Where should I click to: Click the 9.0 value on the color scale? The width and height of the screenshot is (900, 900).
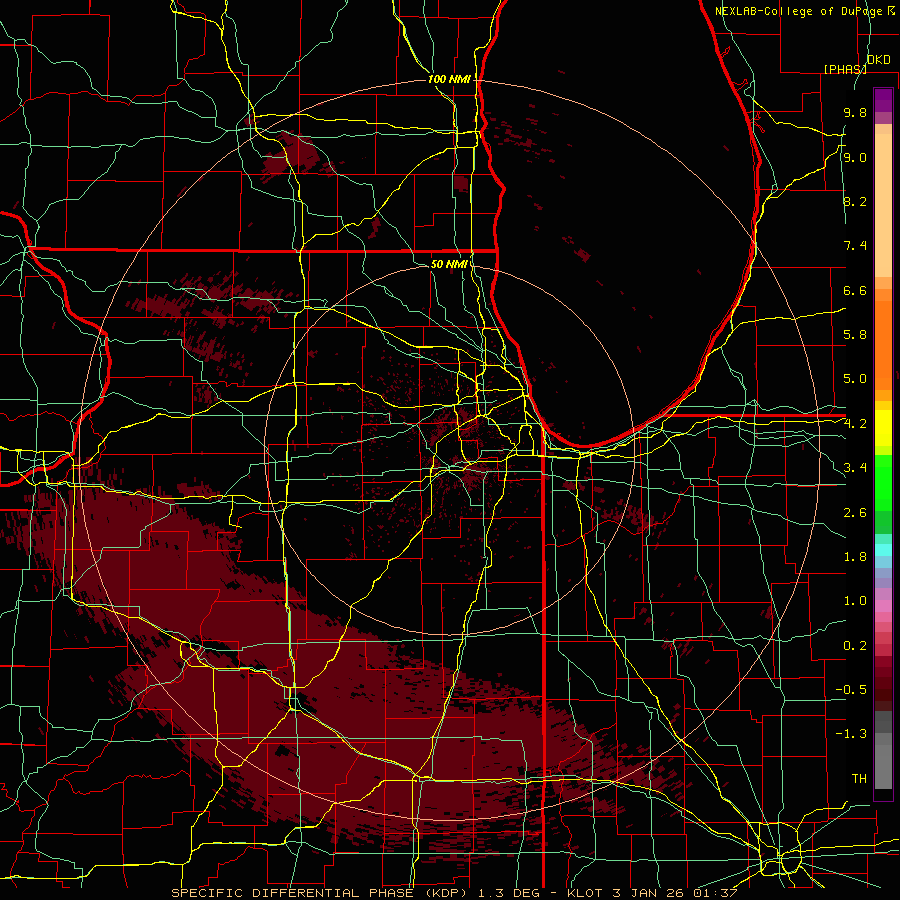[855, 157]
